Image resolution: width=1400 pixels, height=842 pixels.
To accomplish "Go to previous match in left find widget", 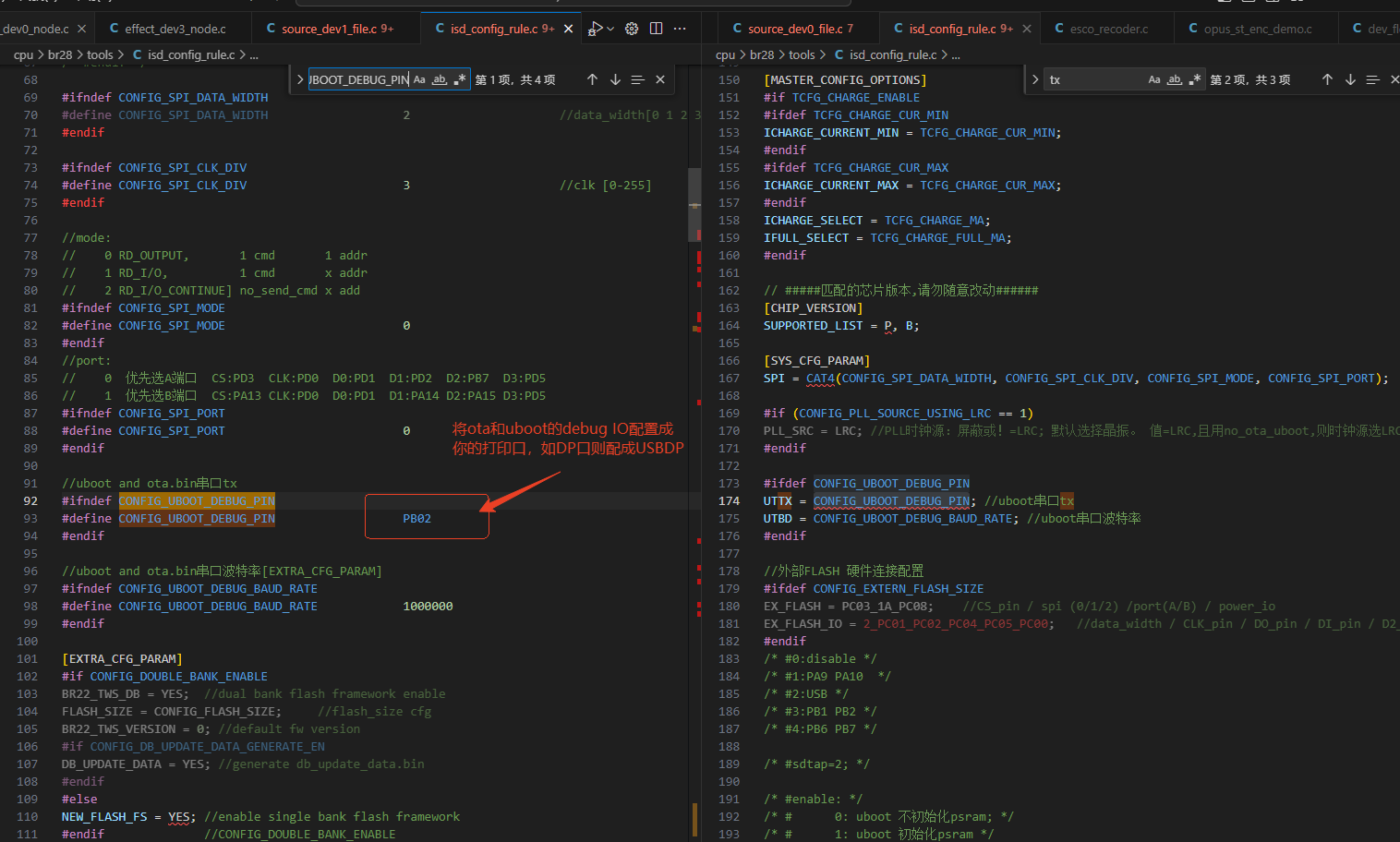I will [x=592, y=79].
